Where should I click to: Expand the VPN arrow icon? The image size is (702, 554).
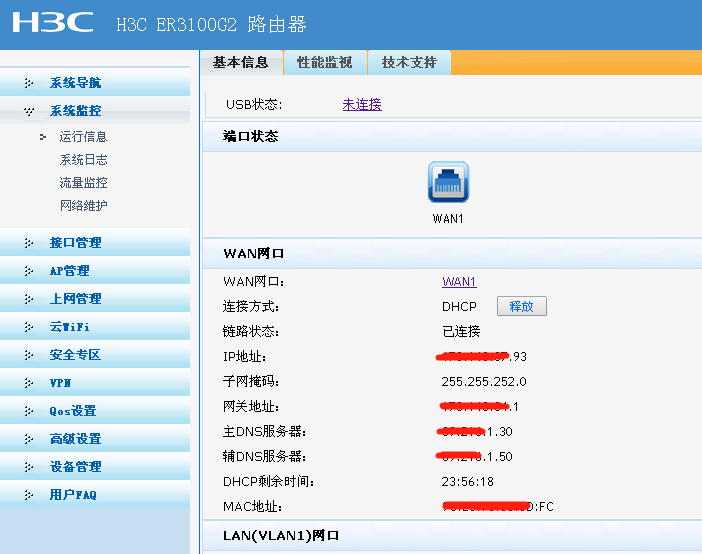click(29, 383)
